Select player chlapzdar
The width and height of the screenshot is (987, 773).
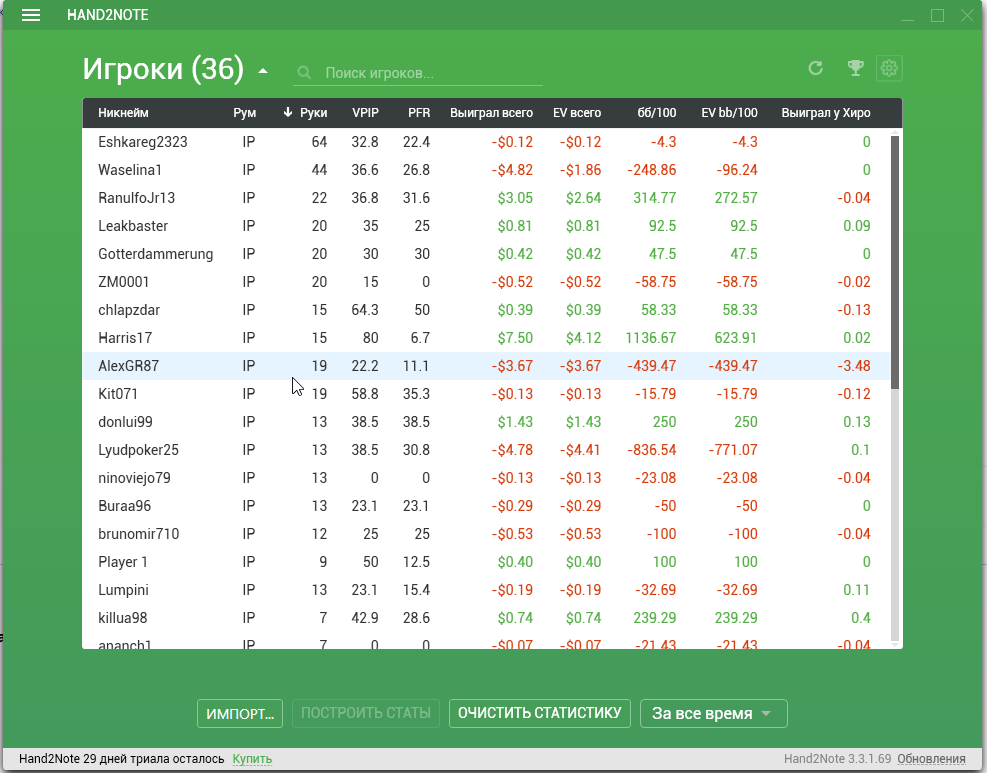pos(486,310)
